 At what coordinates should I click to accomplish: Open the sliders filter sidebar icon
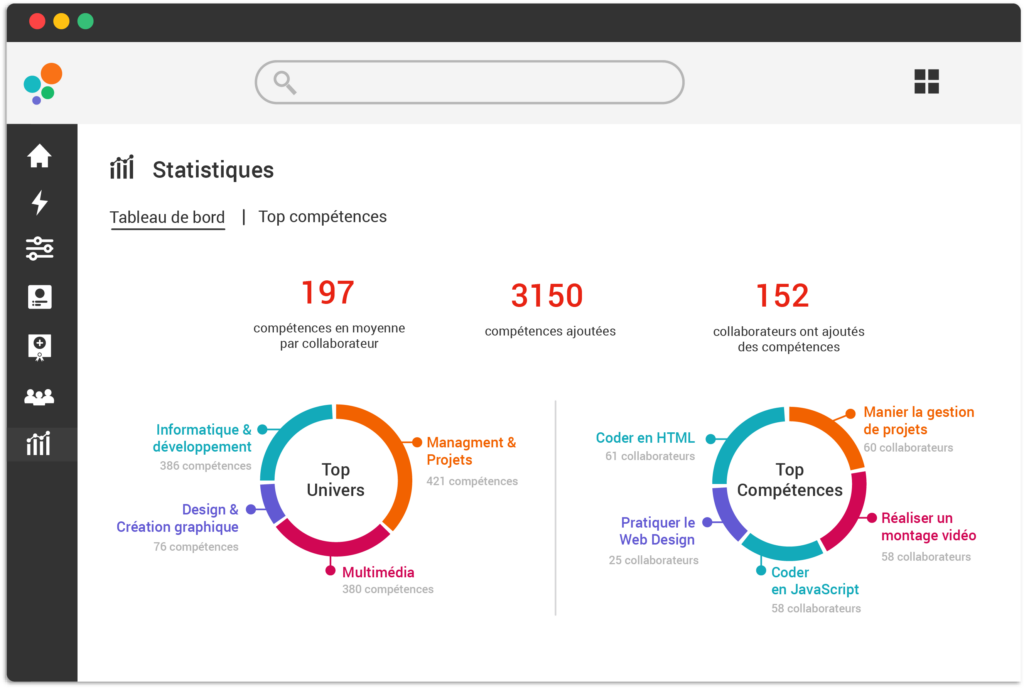coord(39,249)
